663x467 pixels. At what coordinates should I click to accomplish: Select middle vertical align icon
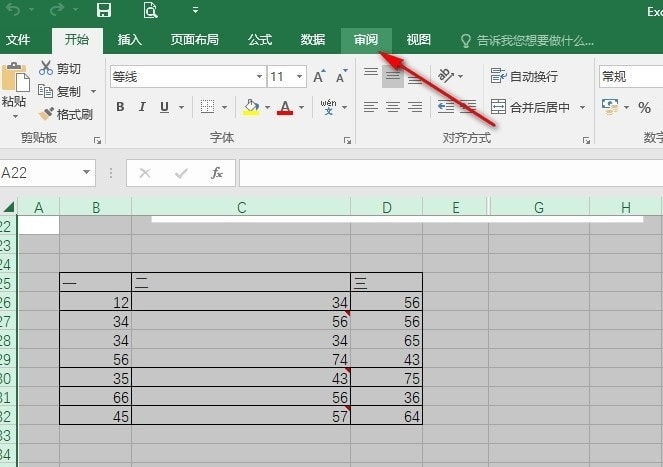click(x=393, y=76)
